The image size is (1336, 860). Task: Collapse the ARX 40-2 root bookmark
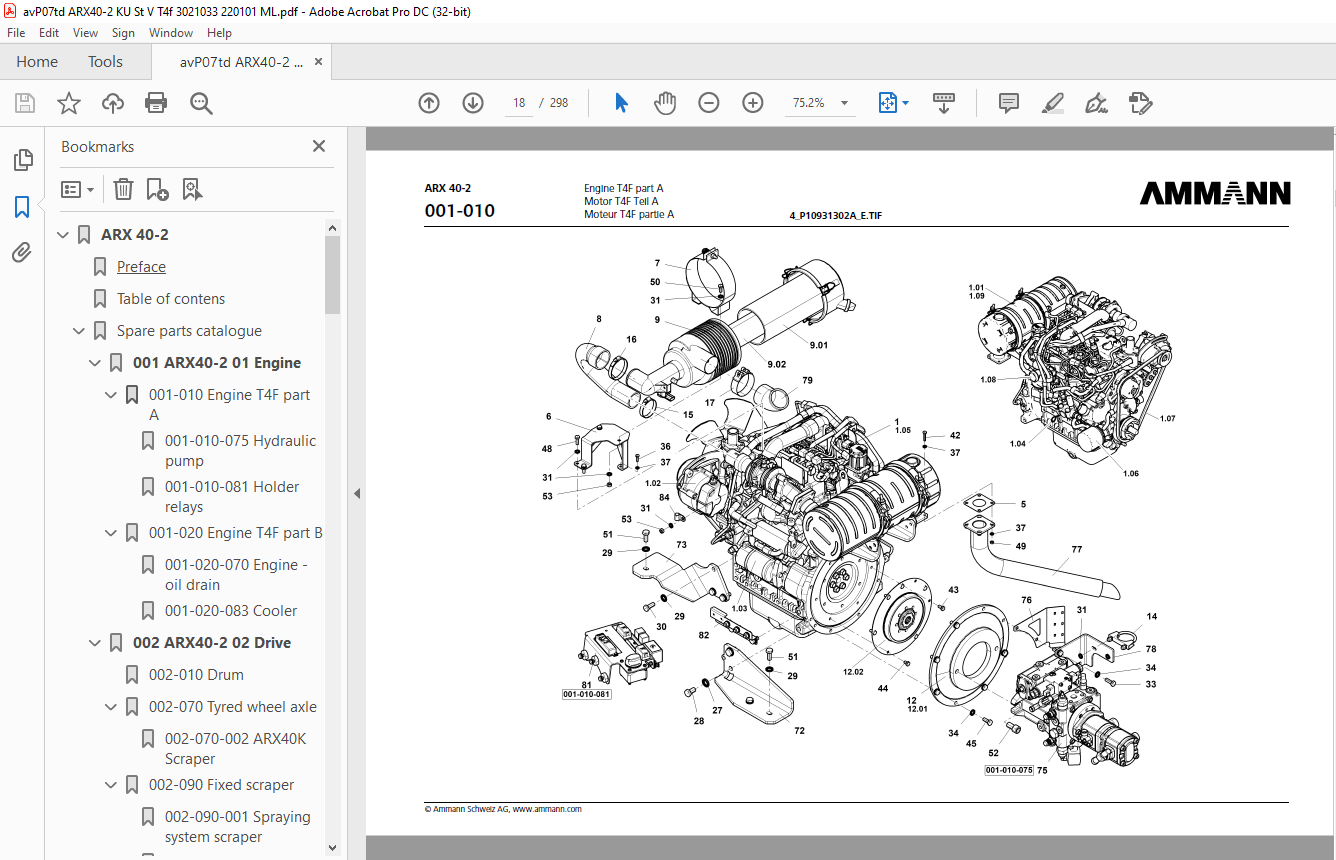click(63, 235)
